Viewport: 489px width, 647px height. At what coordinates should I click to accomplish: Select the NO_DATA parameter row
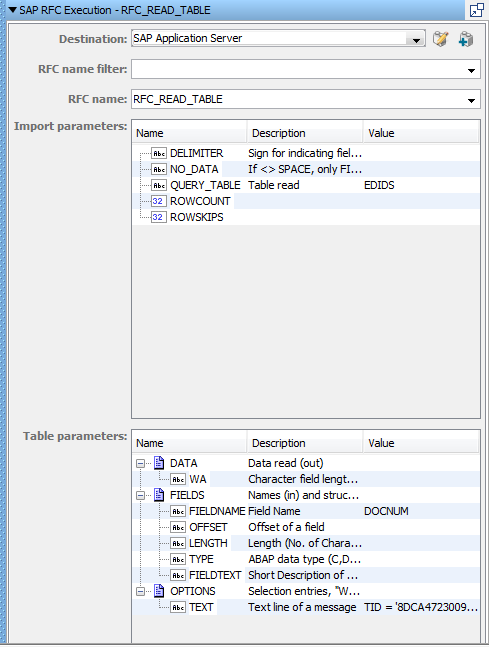[306, 169]
